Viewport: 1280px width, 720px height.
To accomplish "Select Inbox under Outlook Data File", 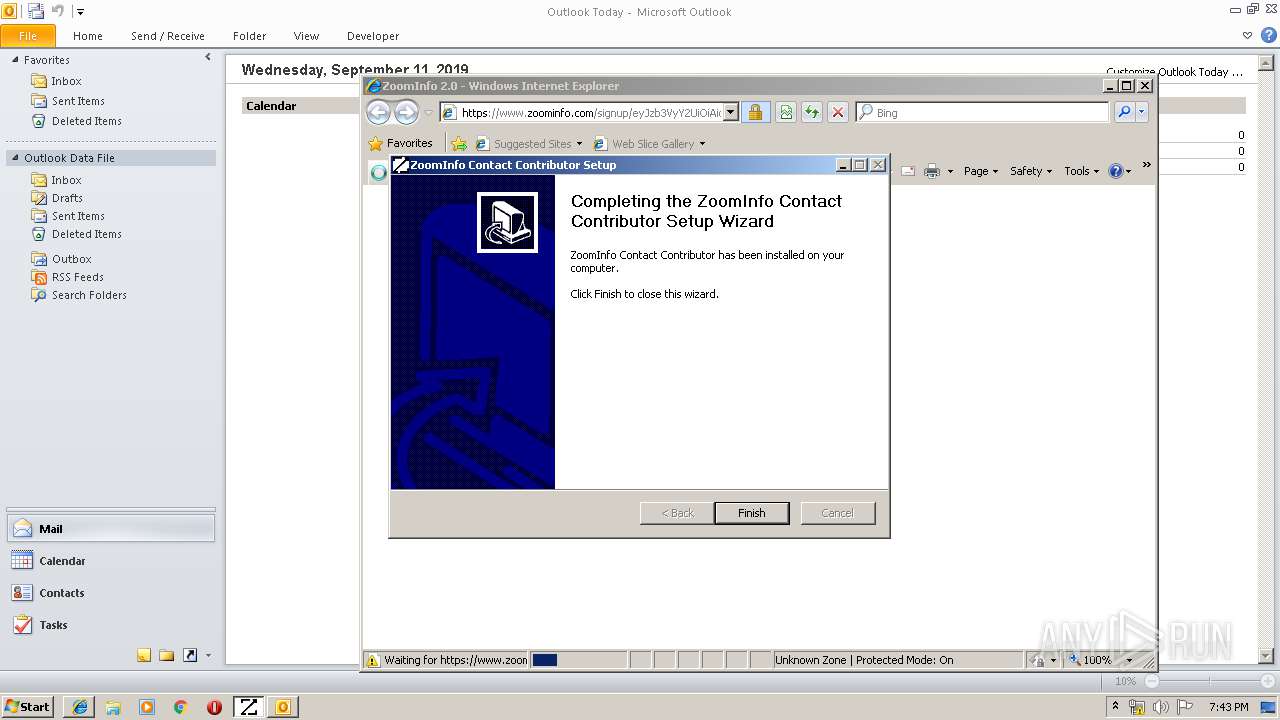I will coord(66,180).
